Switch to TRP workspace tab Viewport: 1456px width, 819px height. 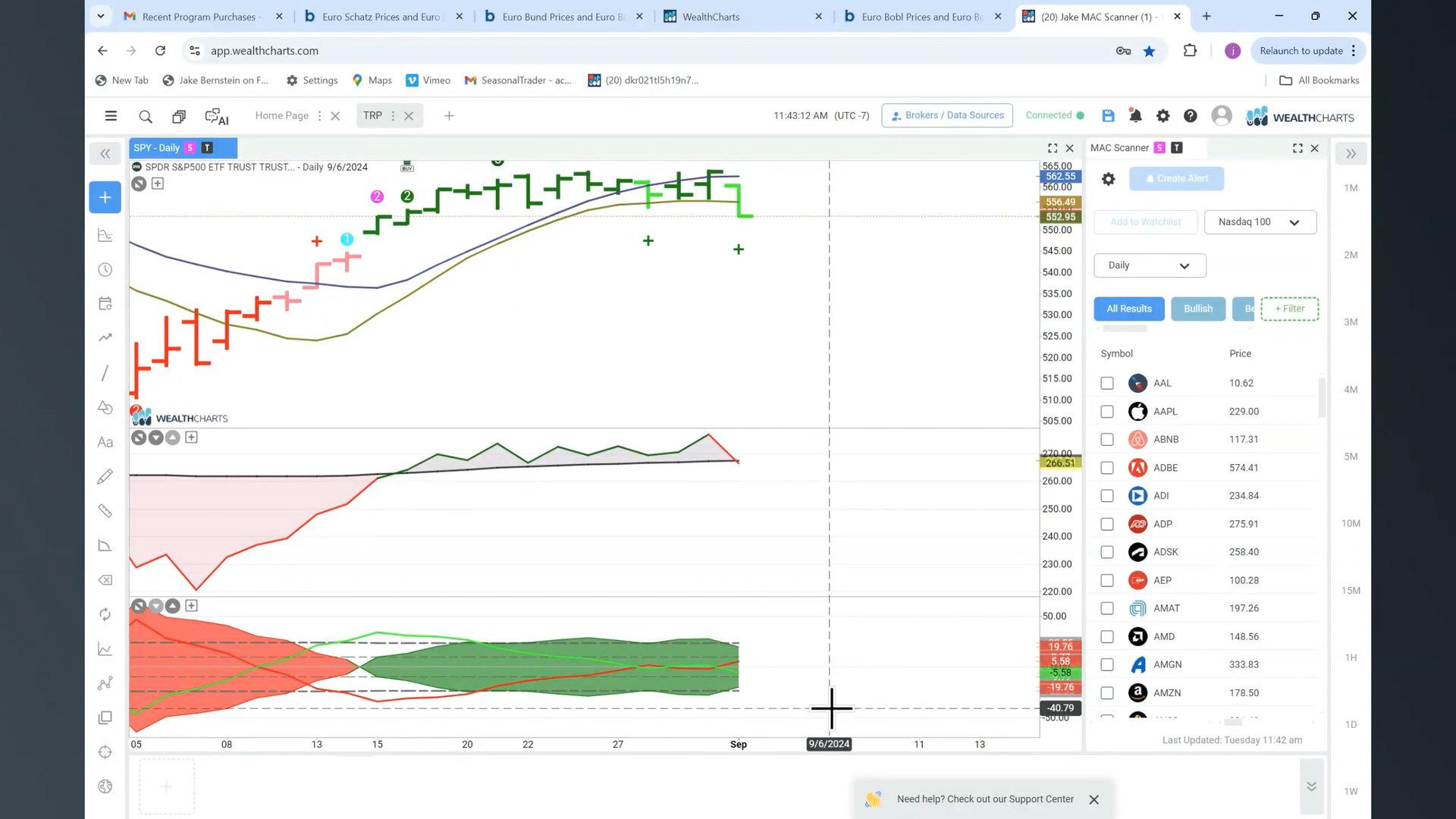372,115
